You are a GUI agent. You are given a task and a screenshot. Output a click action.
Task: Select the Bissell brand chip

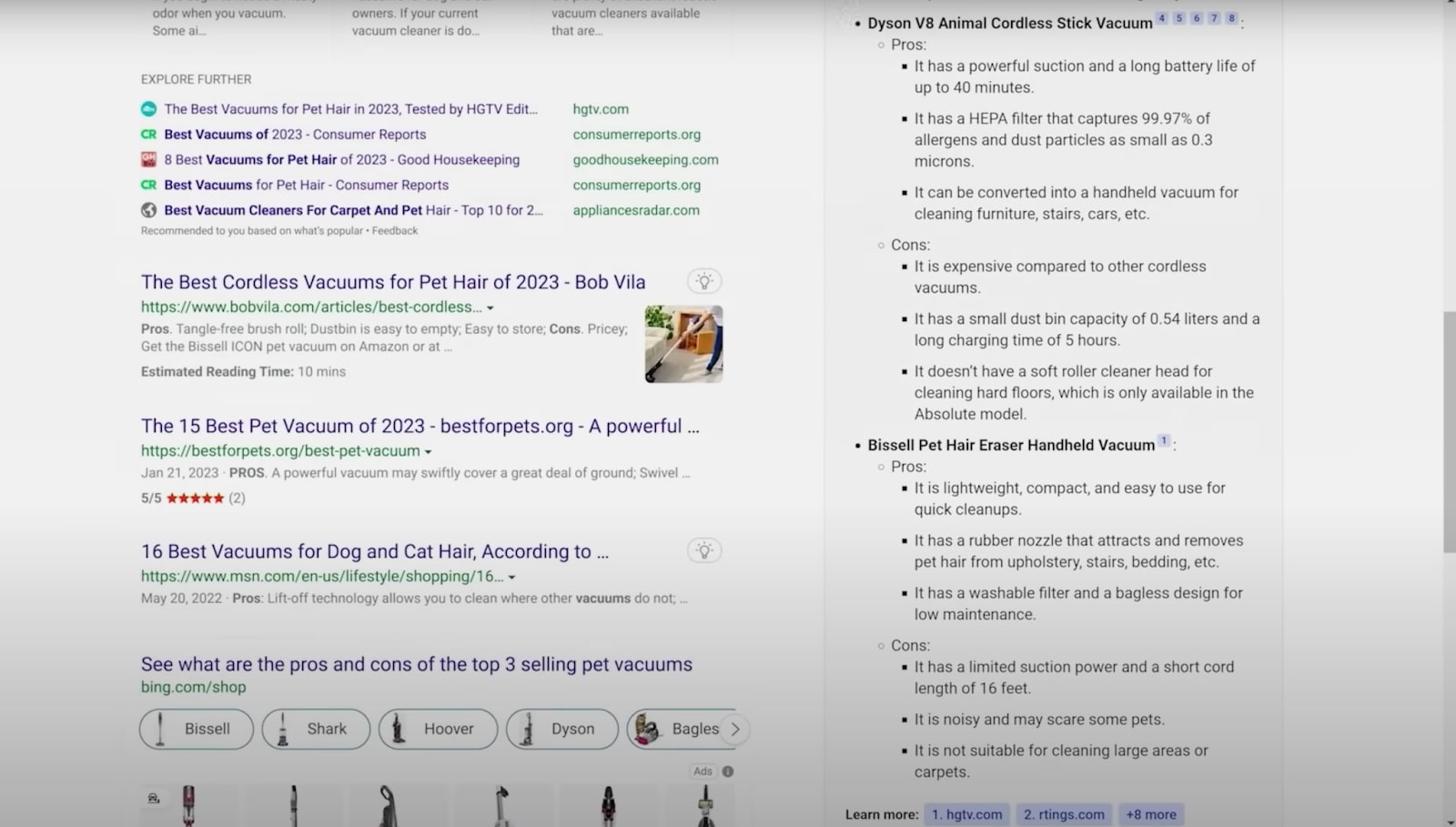[197, 729]
